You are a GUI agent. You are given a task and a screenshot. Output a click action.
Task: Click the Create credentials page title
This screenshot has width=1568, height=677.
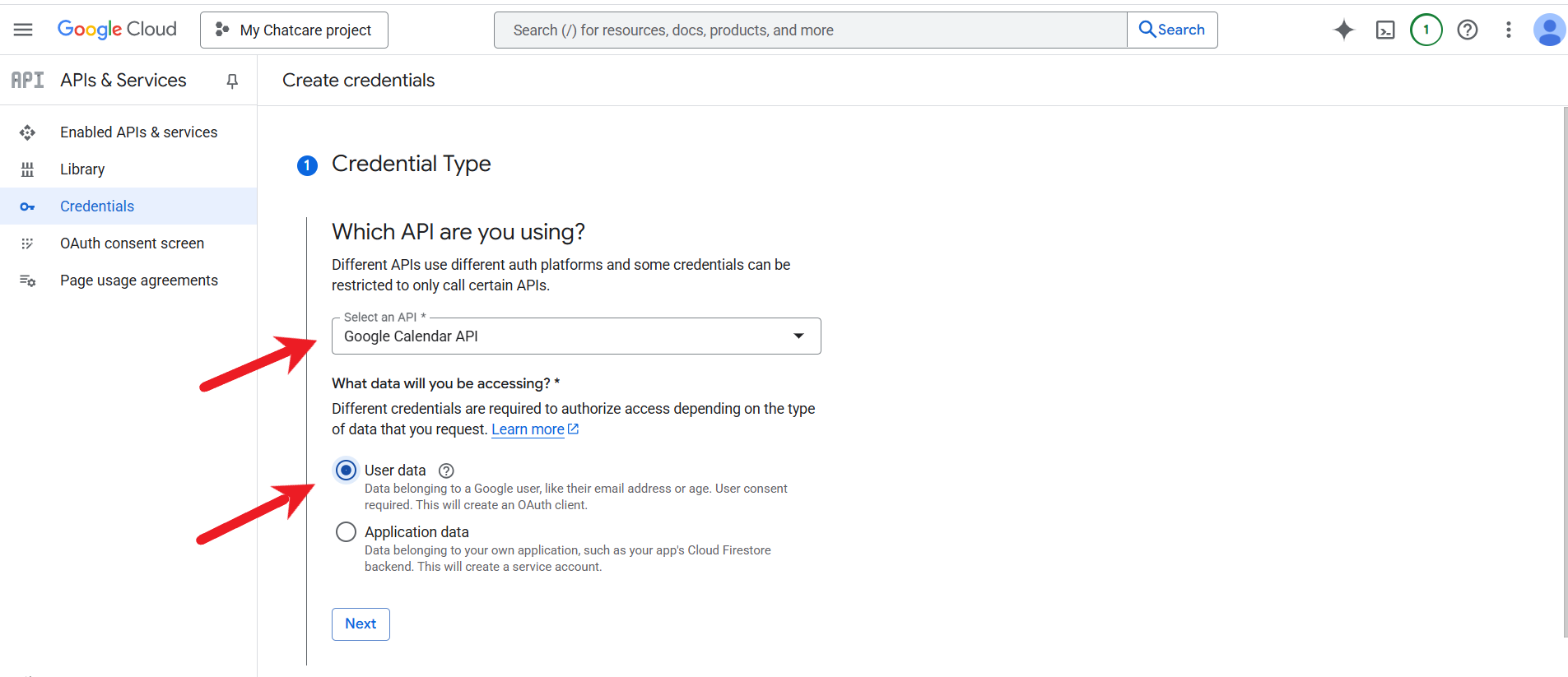pyautogui.click(x=359, y=80)
